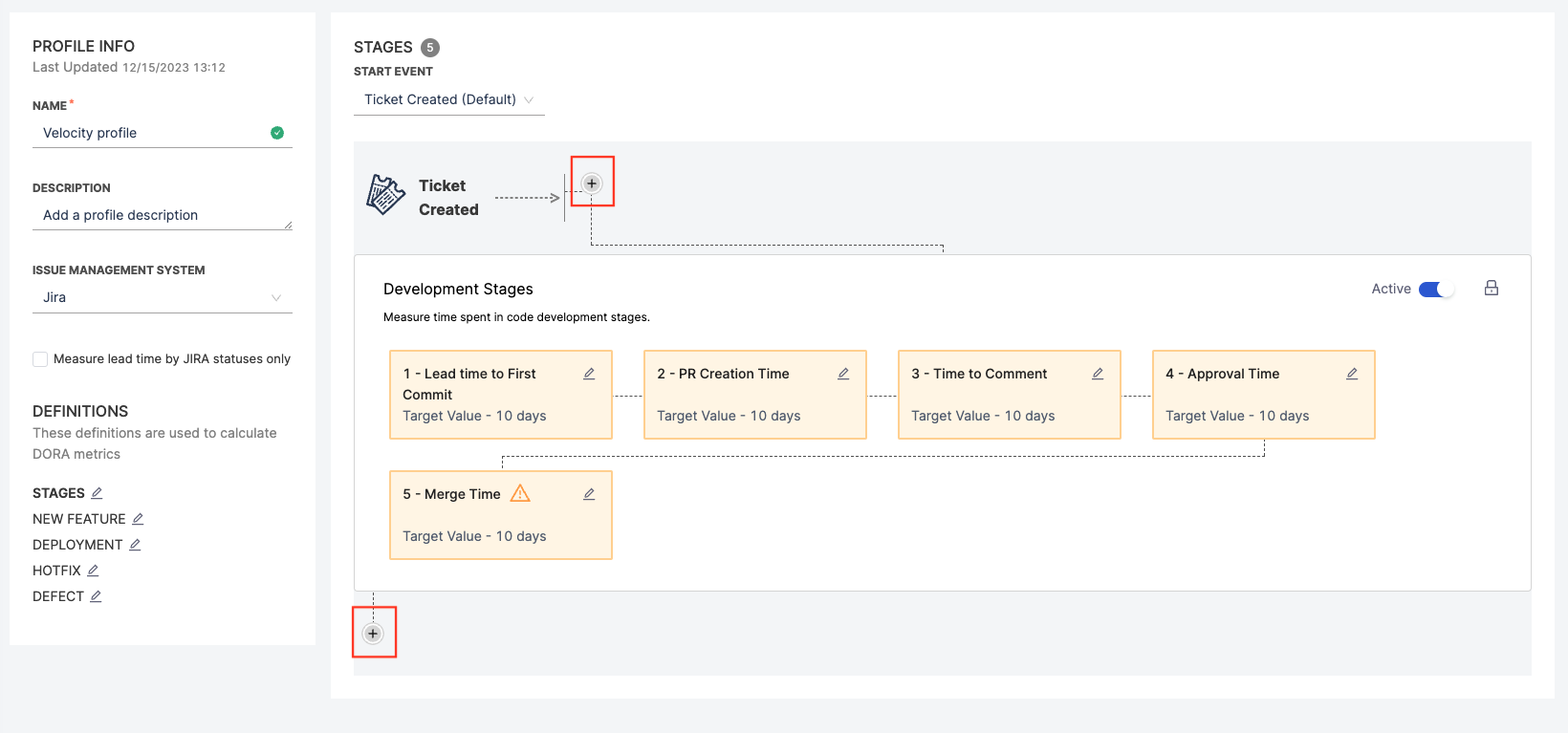Open the Start Event dropdown
This screenshot has width=1568, height=733.
tap(448, 99)
